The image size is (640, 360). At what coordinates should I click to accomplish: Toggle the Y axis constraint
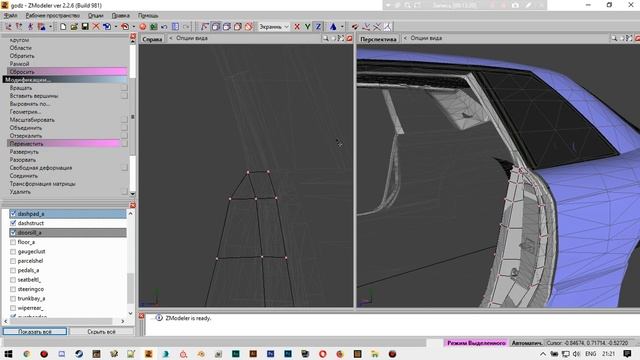pos(307,27)
